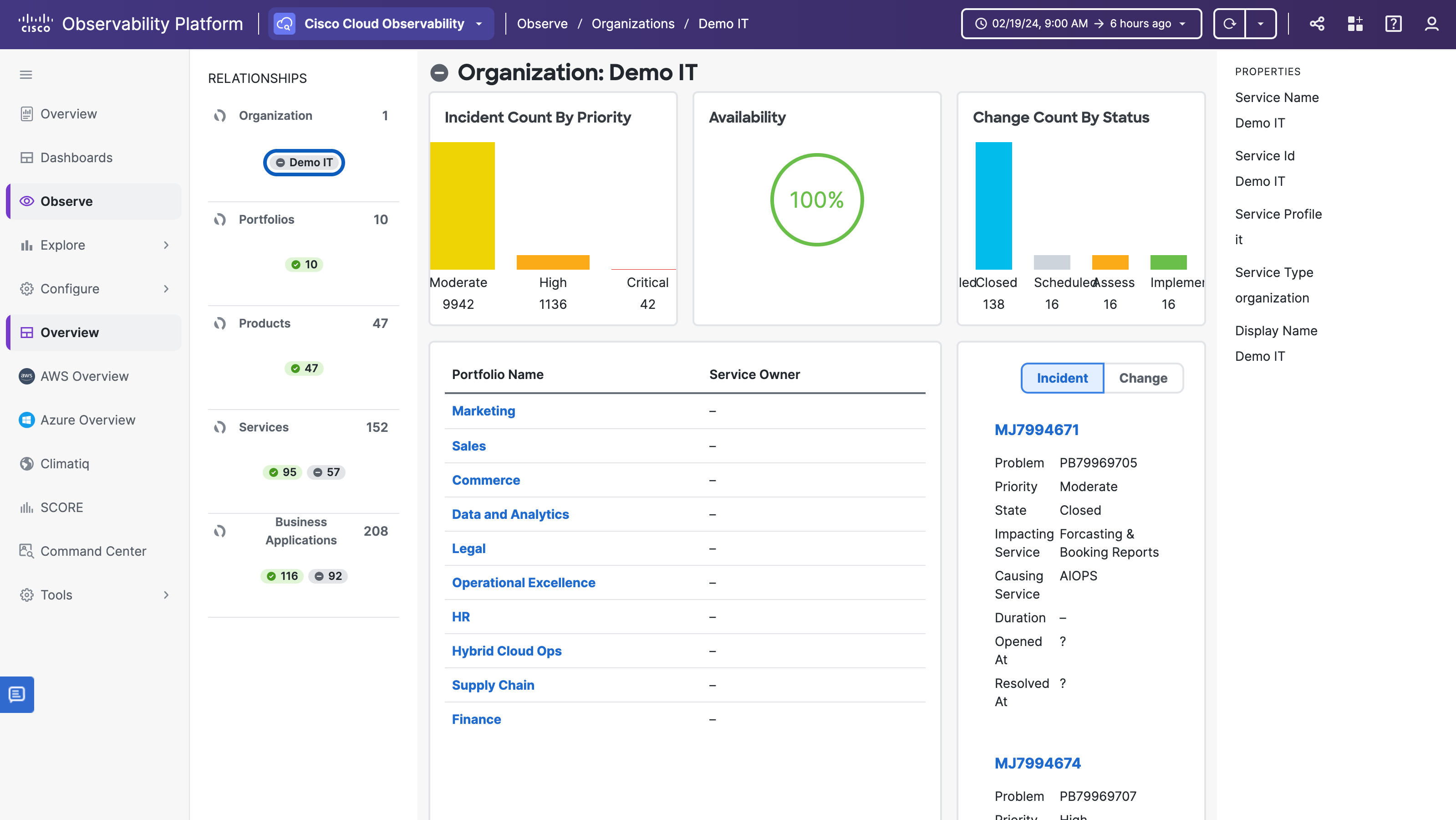Open the help question mark icon
1456x820 pixels.
point(1393,24)
